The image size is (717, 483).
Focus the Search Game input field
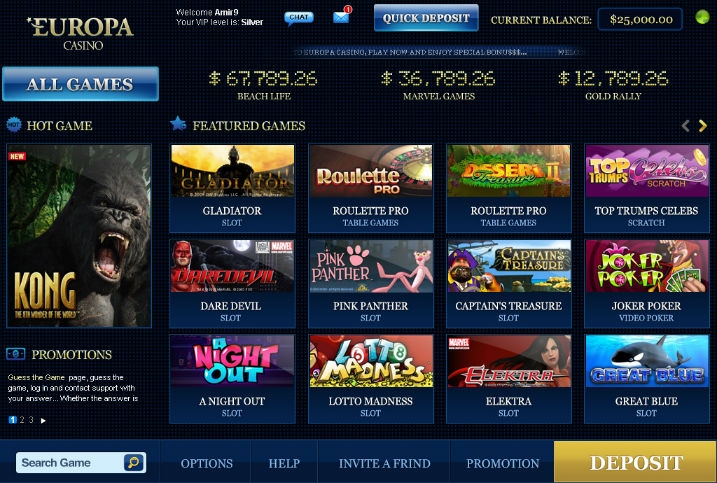point(70,462)
